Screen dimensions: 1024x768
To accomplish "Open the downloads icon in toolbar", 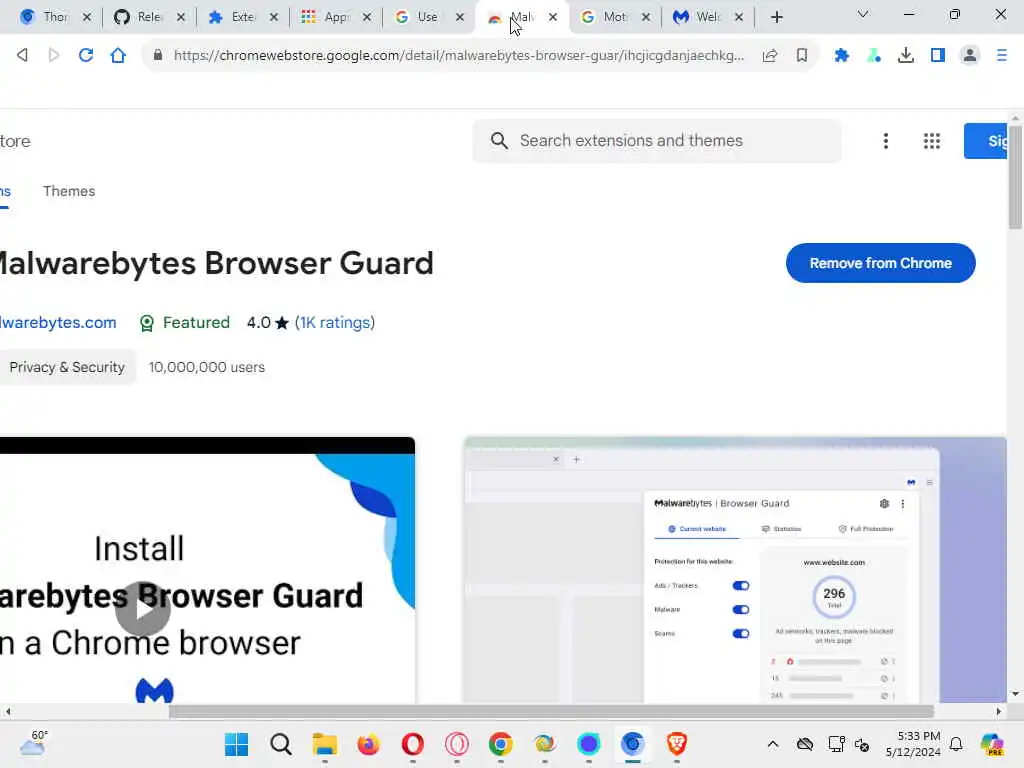I will click(906, 56).
